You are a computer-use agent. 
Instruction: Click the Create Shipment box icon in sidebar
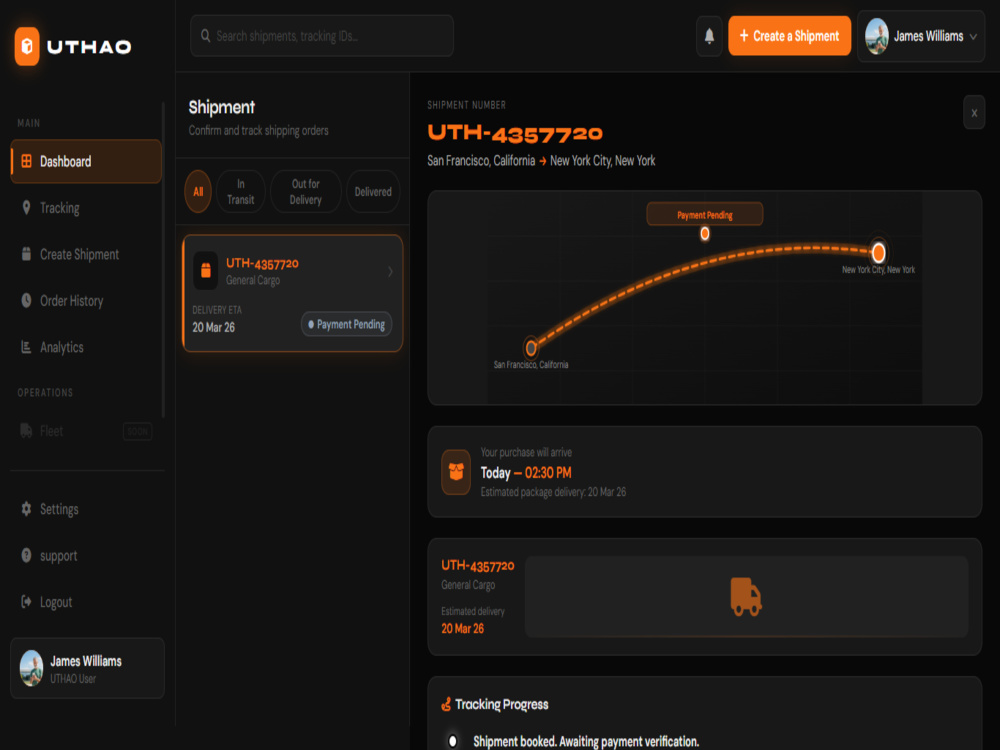tap(26, 254)
